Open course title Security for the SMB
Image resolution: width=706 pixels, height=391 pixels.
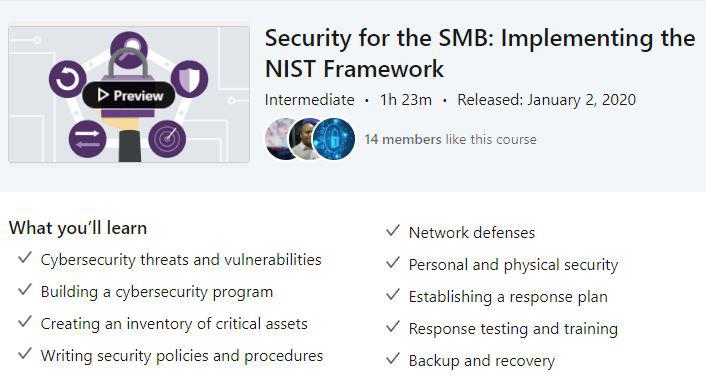pyautogui.click(x=480, y=53)
